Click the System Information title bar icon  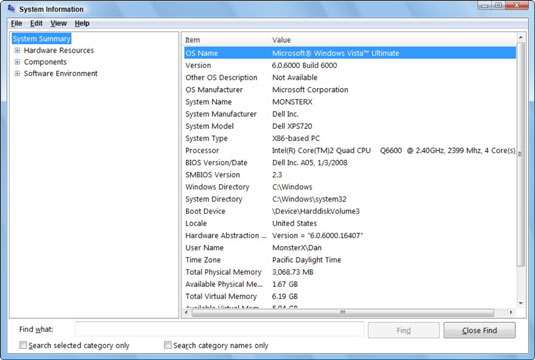pyautogui.click(x=11, y=9)
